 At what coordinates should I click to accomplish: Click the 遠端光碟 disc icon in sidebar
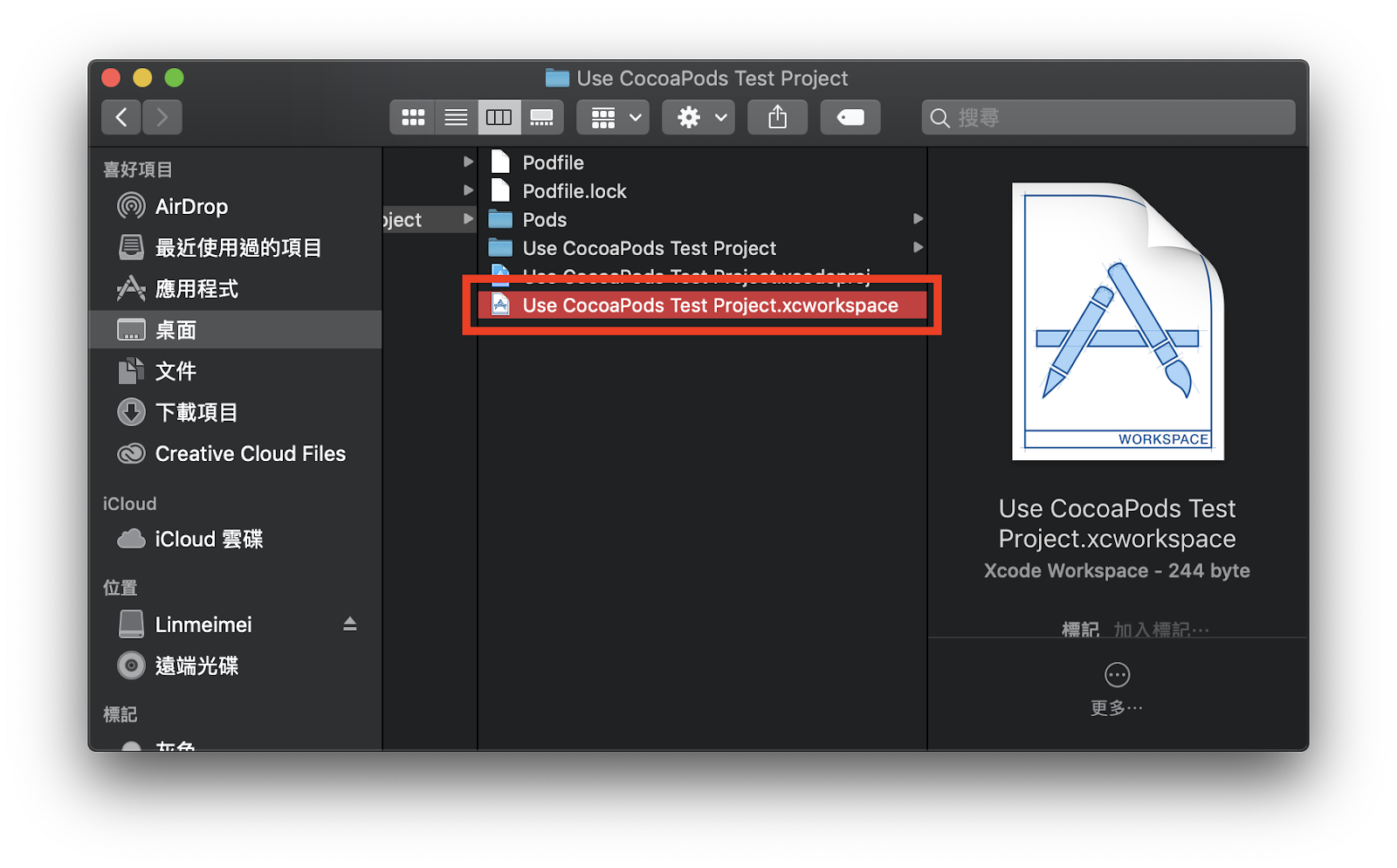(x=131, y=665)
